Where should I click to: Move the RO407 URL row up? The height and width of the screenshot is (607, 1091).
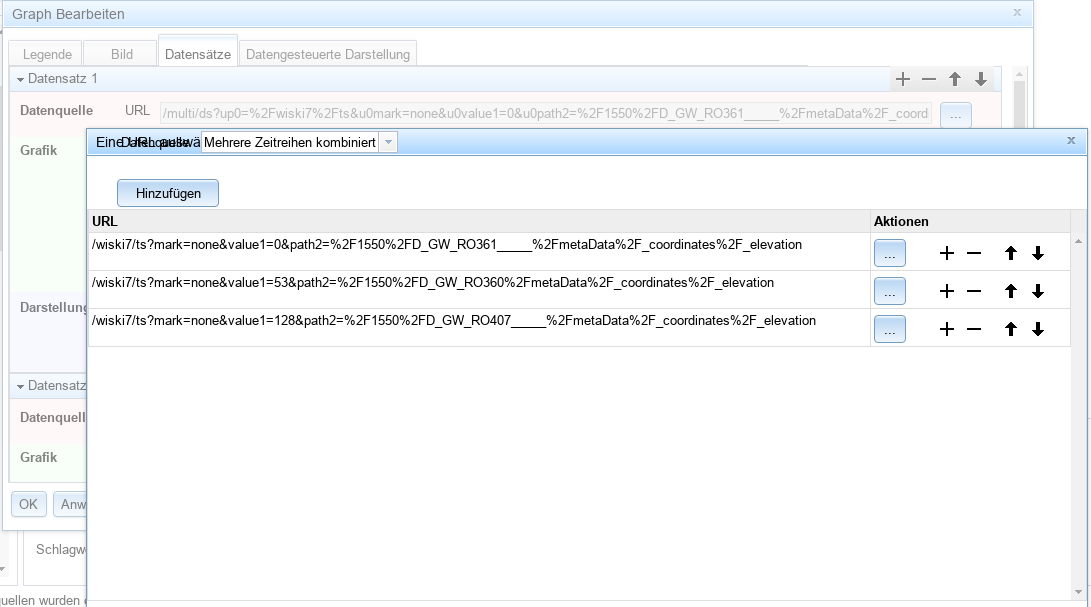coord(1011,330)
